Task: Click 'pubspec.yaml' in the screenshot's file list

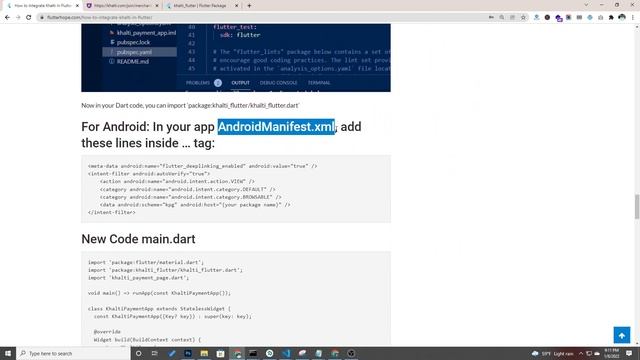Action: click(x=134, y=52)
